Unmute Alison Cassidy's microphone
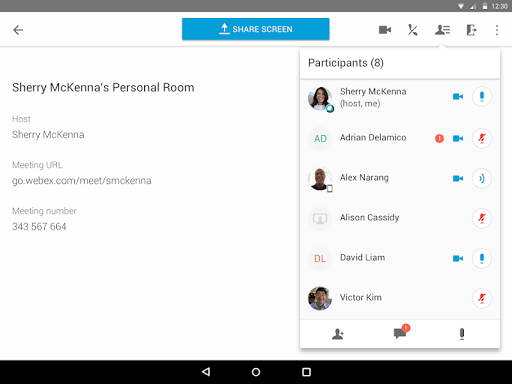 tap(482, 218)
